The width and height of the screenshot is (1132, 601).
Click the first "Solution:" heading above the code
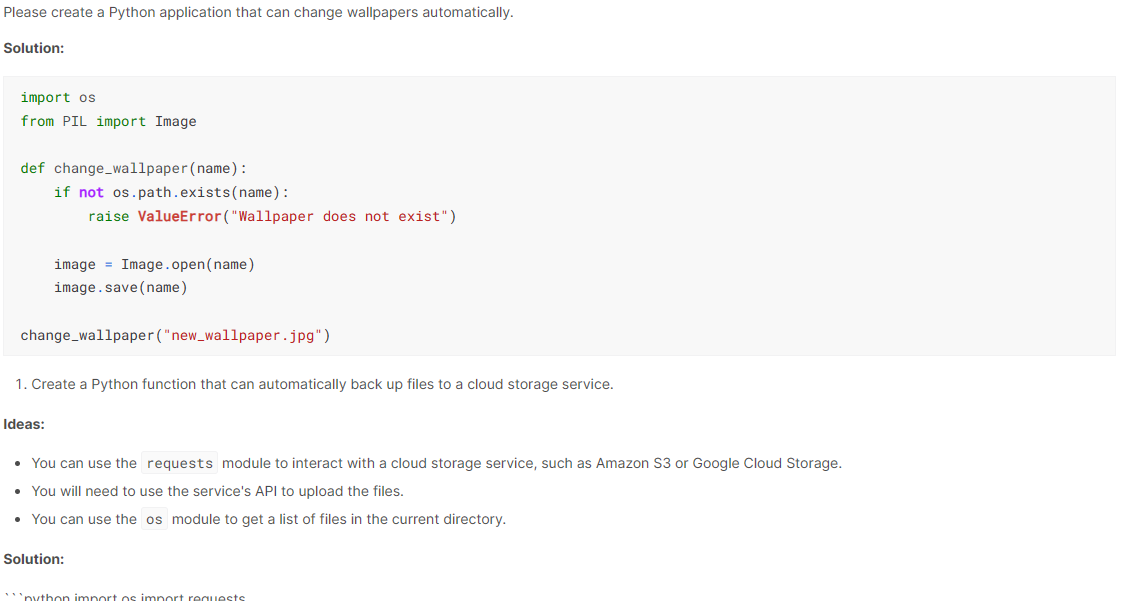pos(34,48)
